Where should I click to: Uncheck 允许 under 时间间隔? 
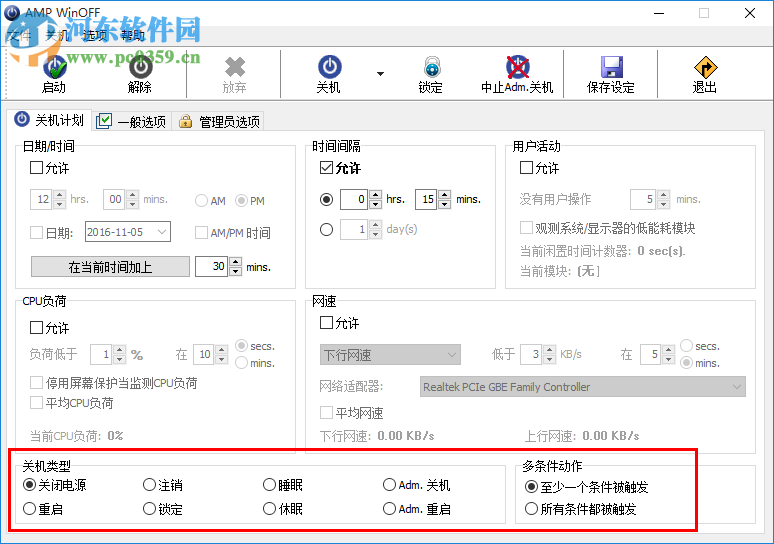pos(326,168)
